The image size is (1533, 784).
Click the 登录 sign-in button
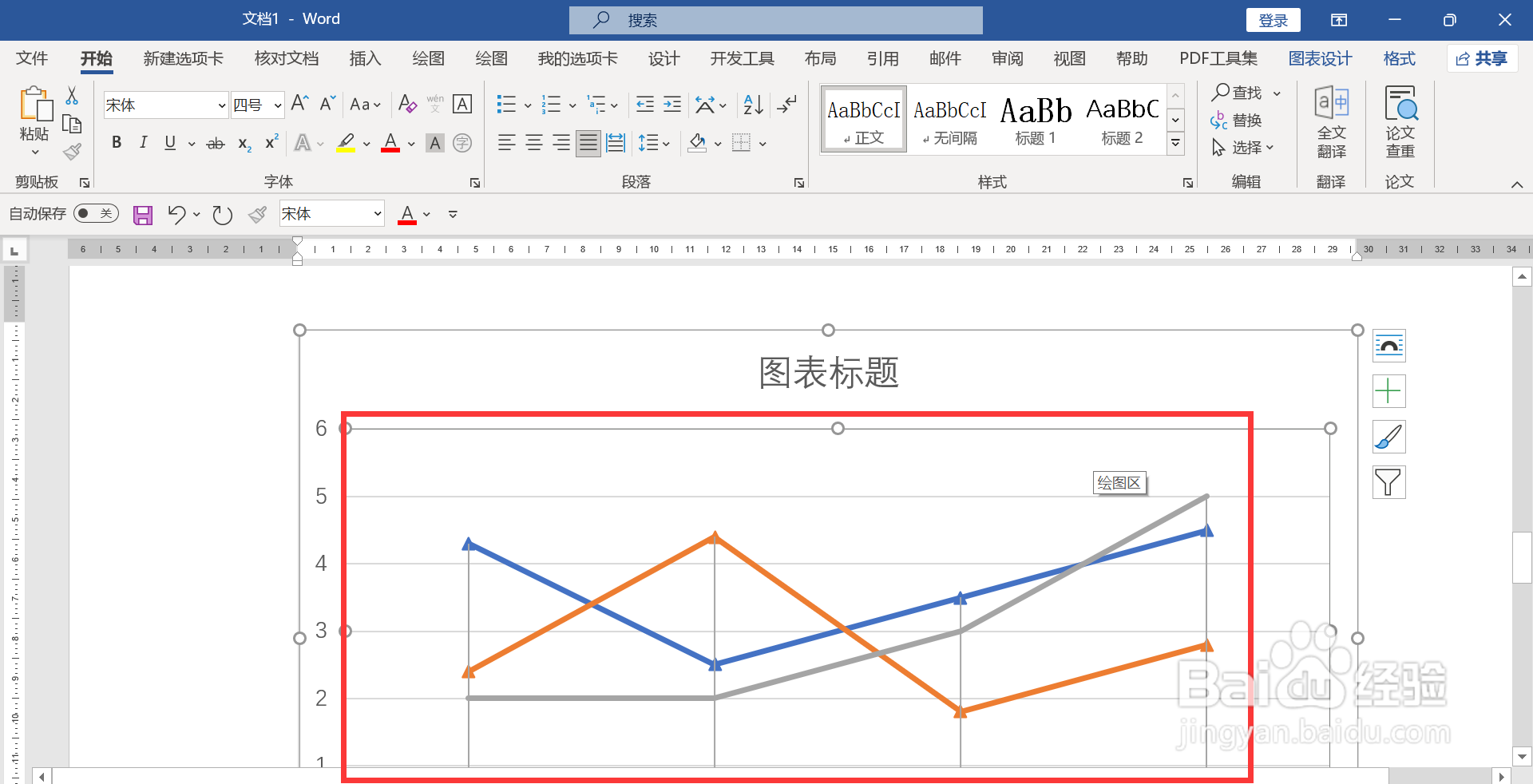tap(1273, 20)
